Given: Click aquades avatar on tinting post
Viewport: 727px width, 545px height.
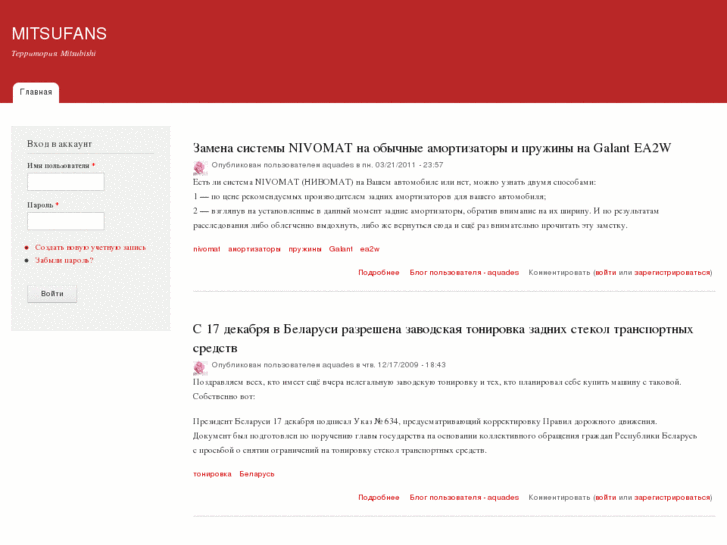Looking at the screenshot, I should (x=200, y=367).
